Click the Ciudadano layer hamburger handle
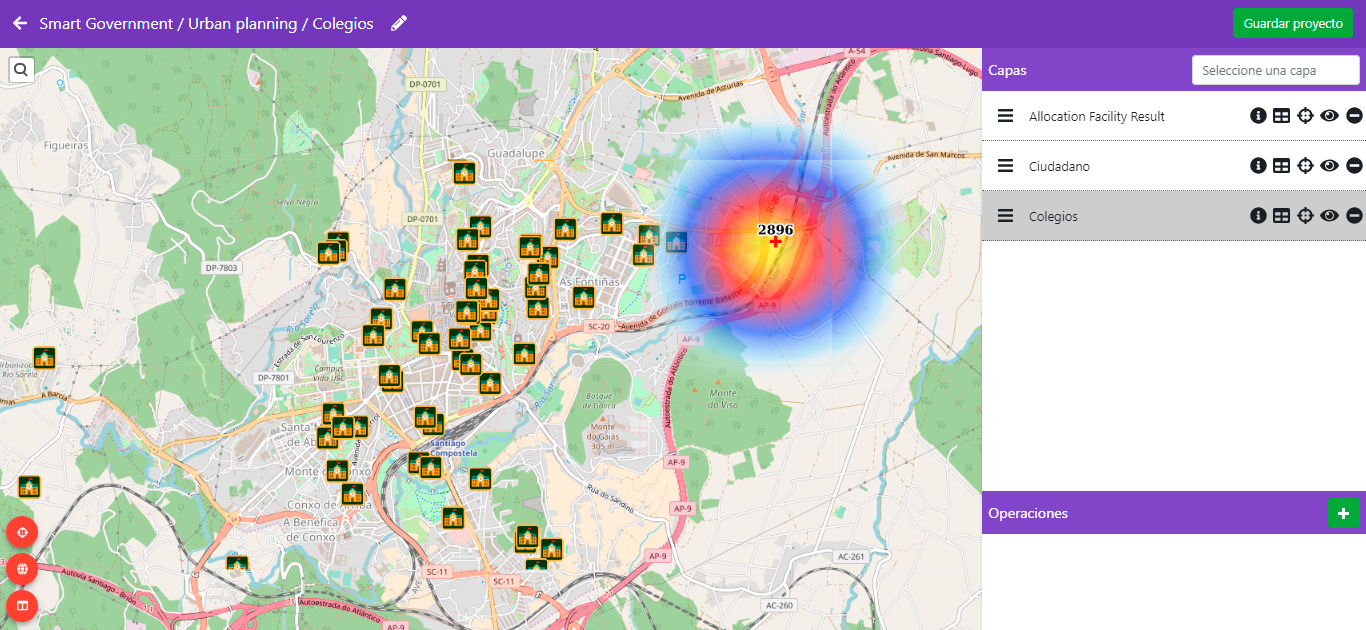 tap(1006, 166)
